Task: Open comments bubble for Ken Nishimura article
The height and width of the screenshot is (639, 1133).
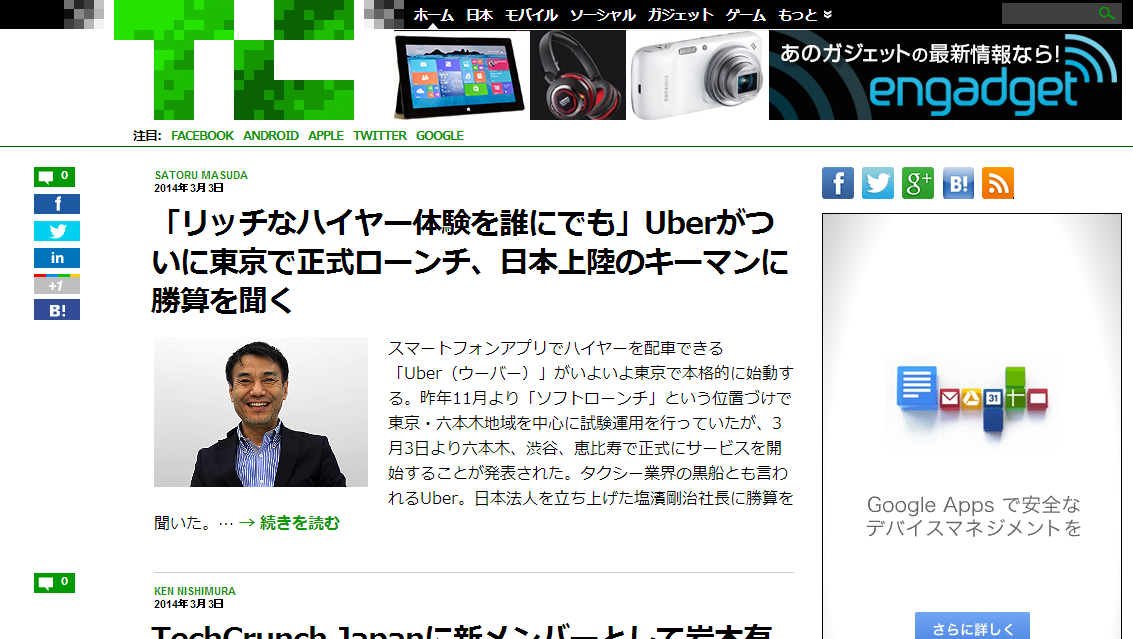Action: click(54, 583)
